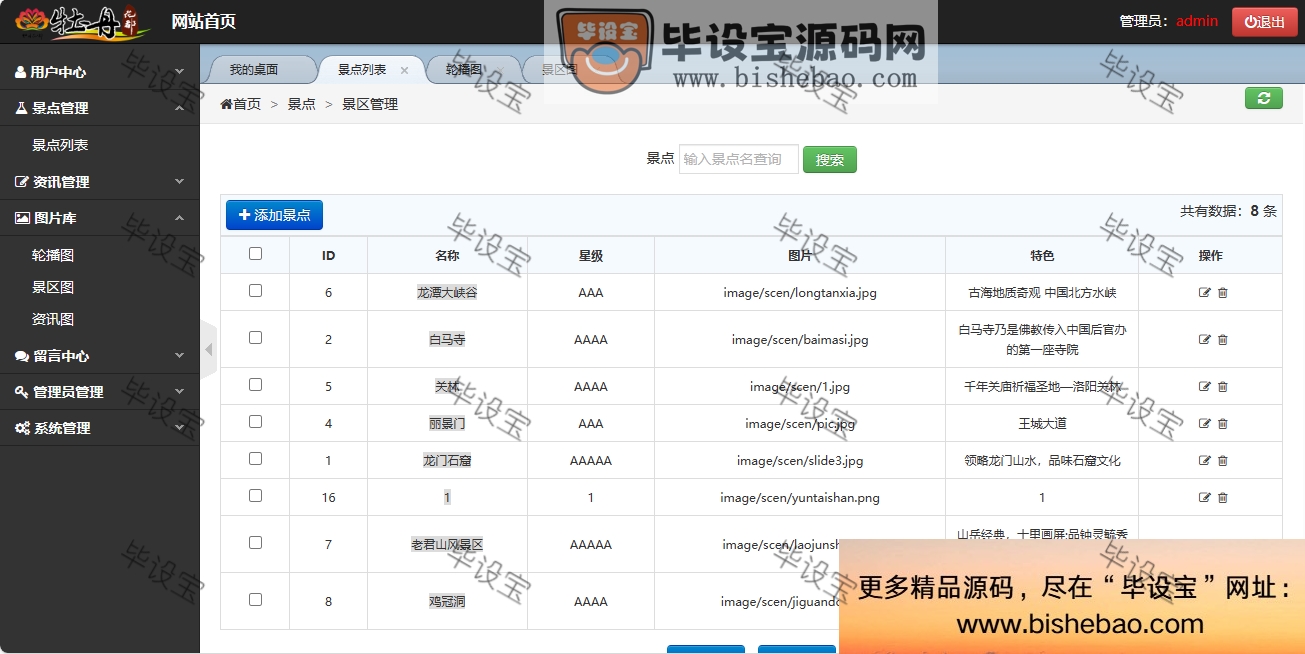This screenshot has width=1305, height=654.
Task: Open 轮播图 in the sidebar
Action: pos(53,255)
